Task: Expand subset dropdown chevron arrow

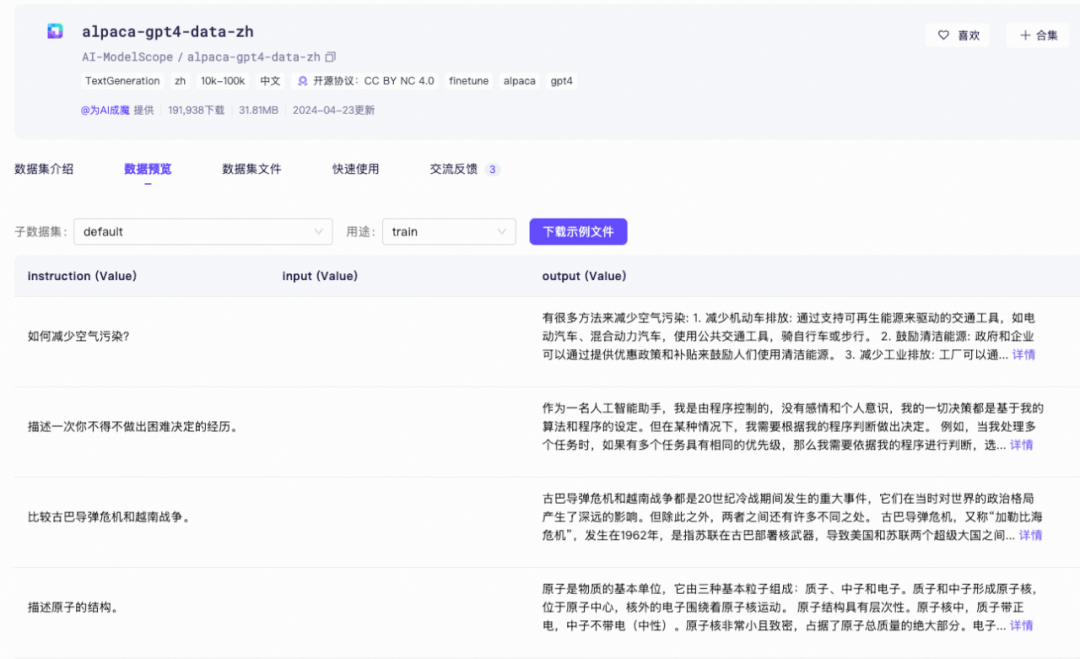Action: (318, 232)
